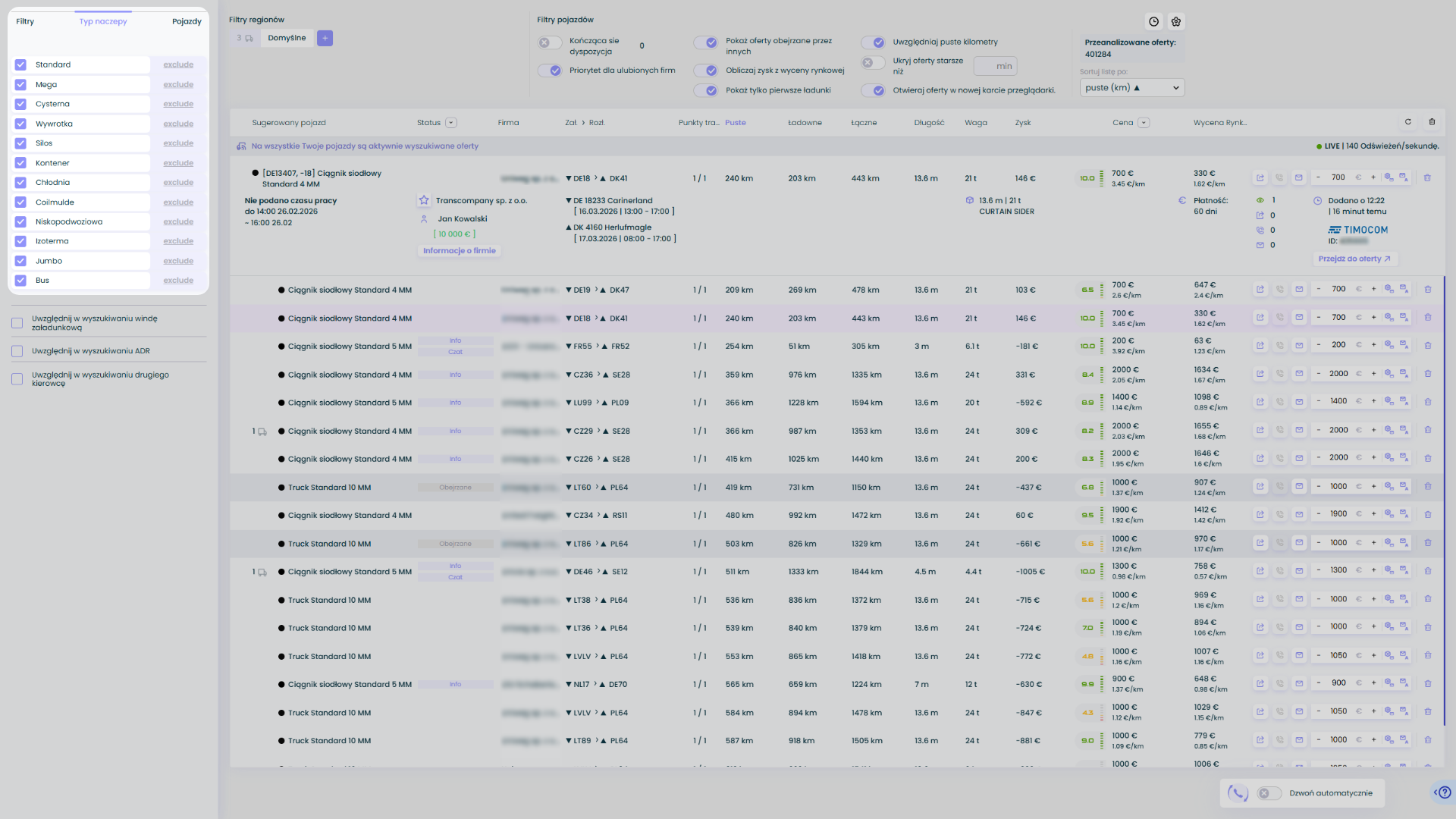The width and height of the screenshot is (1456, 819).
Task: Switch to the Pojazdy tab
Action: (x=187, y=21)
